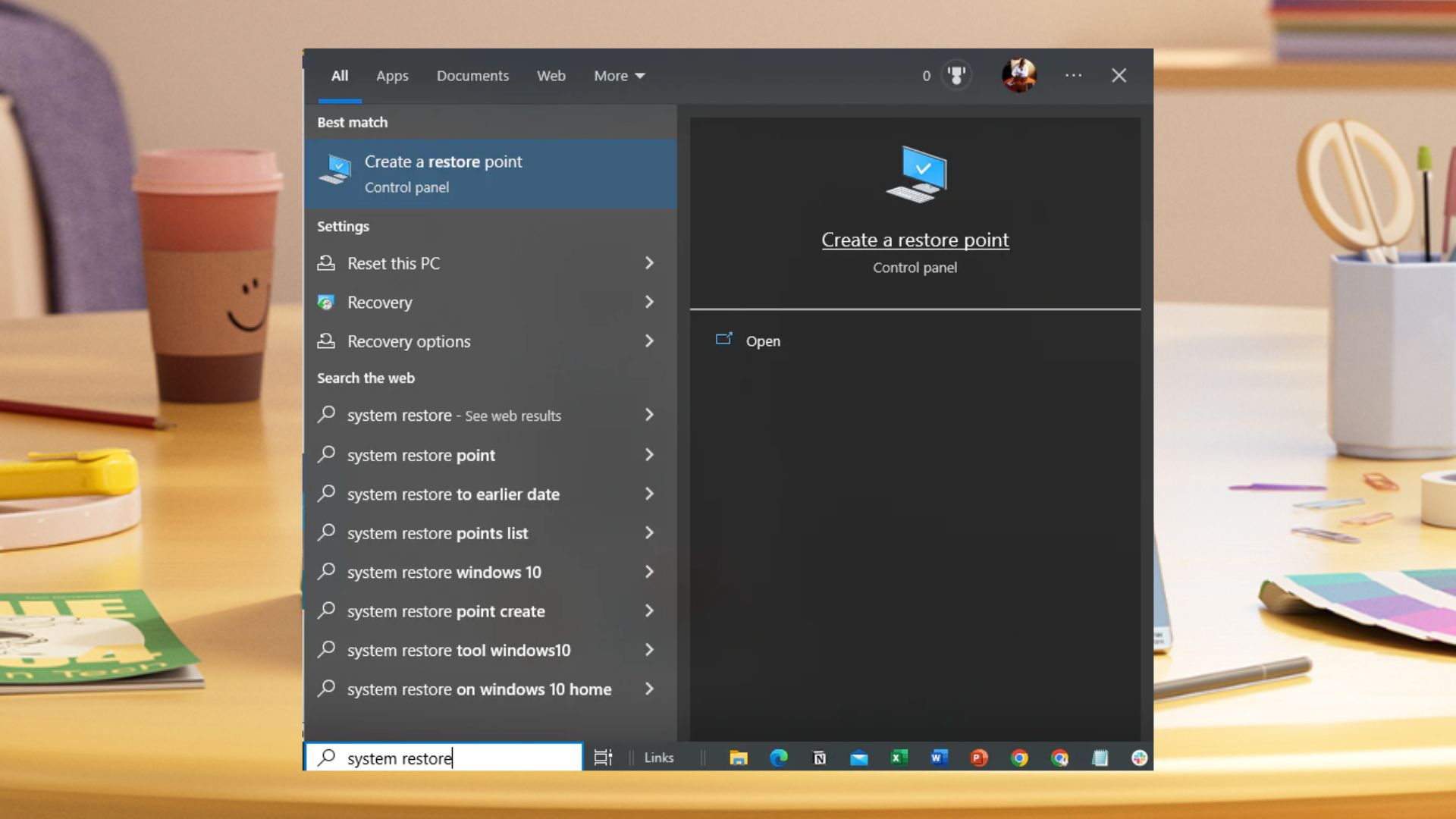The width and height of the screenshot is (1456, 819).
Task: Click the search magnifier in search box
Action: click(327, 758)
